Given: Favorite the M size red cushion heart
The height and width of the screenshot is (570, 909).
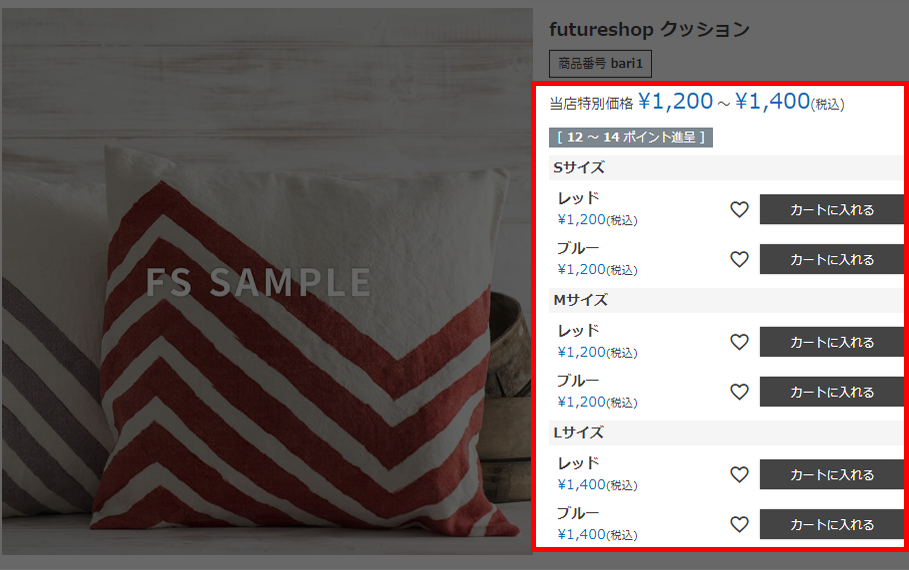Looking at the screenshot, I should click(739, 342).
